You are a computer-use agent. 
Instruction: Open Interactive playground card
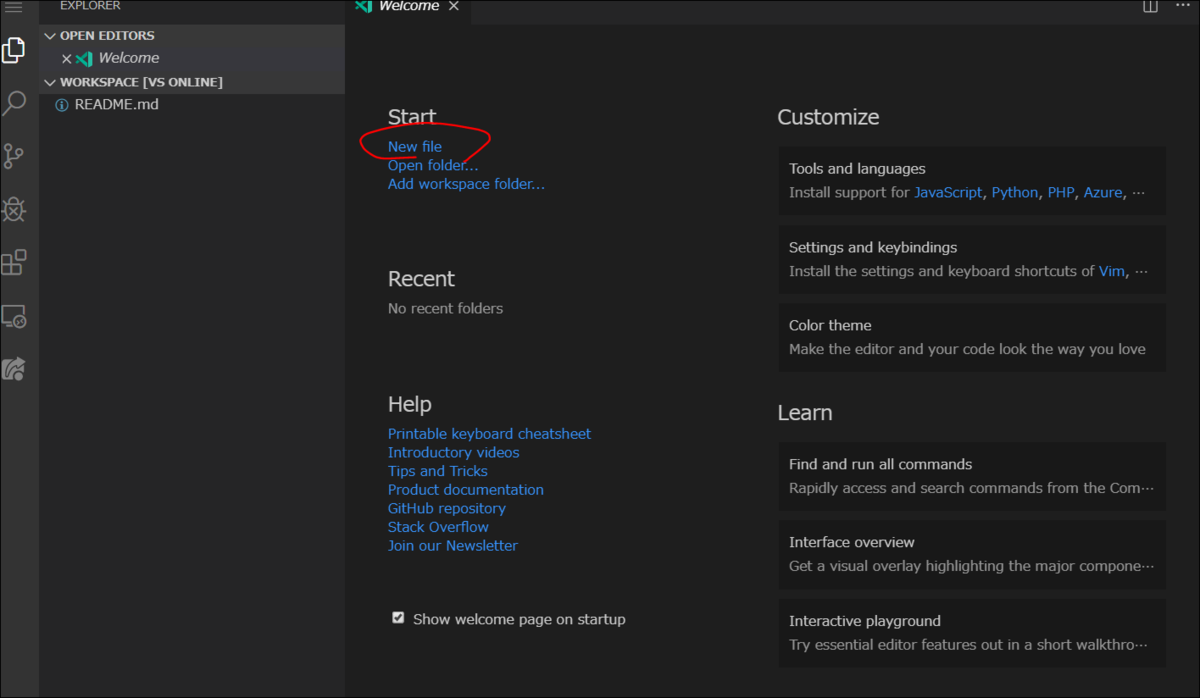[x=972, y=633]
